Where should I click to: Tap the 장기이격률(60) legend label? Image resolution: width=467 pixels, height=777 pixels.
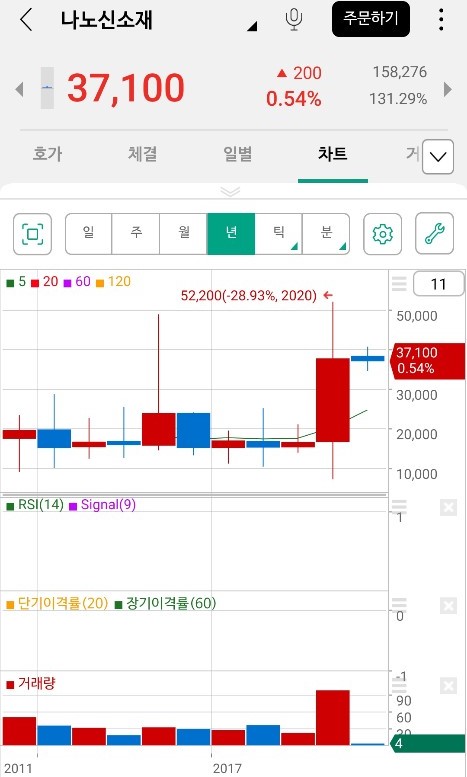click(x=166, y=604)
